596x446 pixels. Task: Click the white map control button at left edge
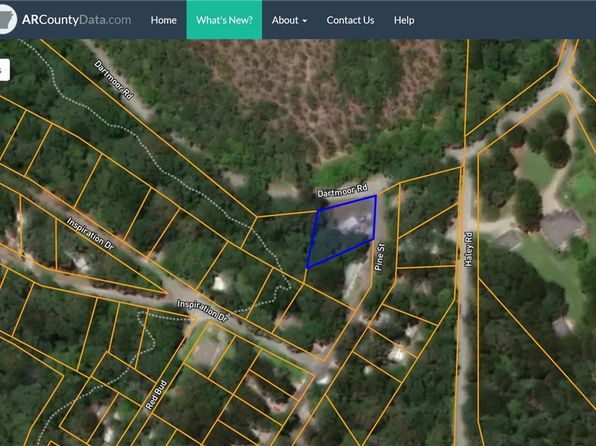[4, 70]
